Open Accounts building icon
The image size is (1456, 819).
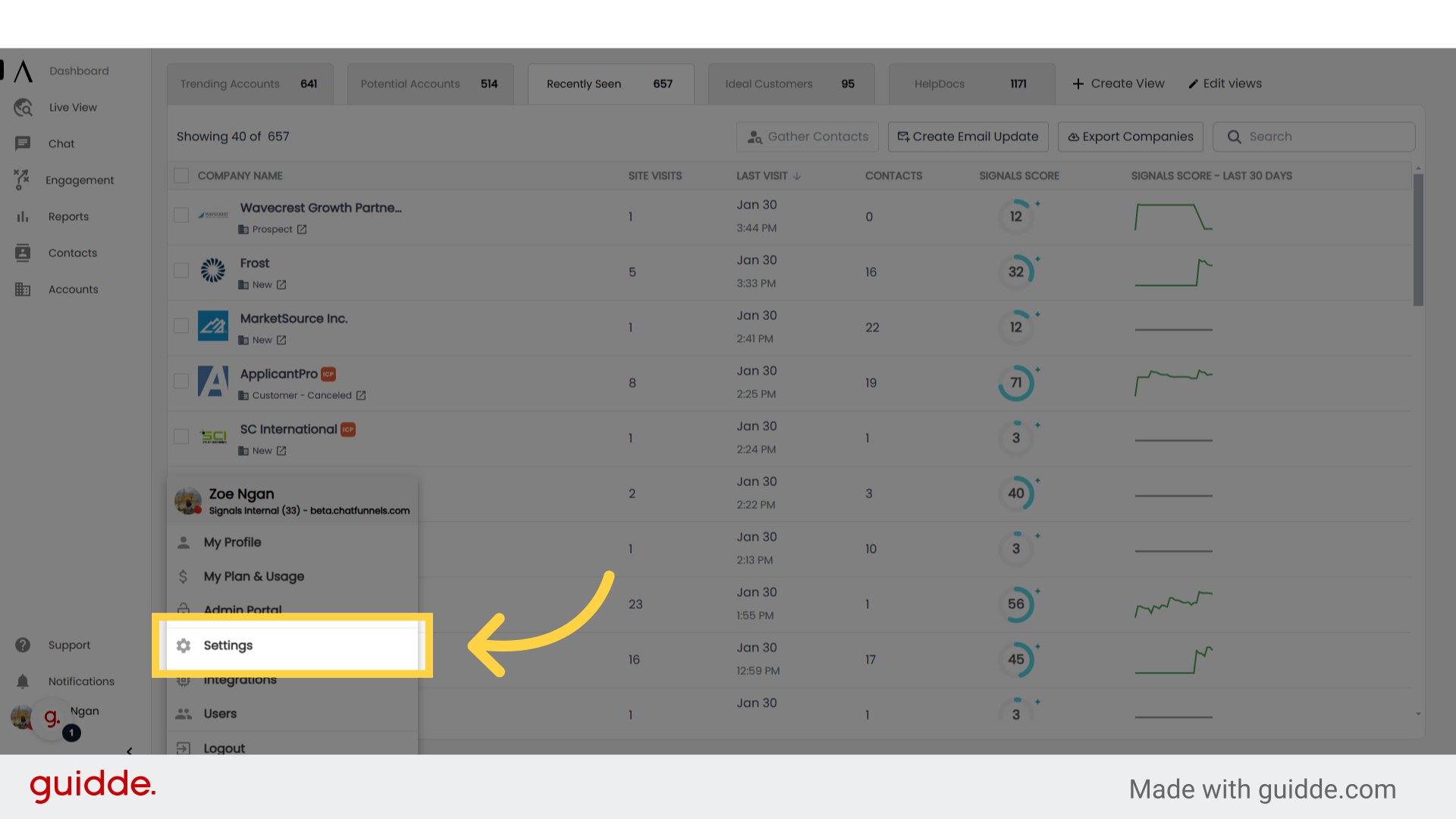(23, 290)
